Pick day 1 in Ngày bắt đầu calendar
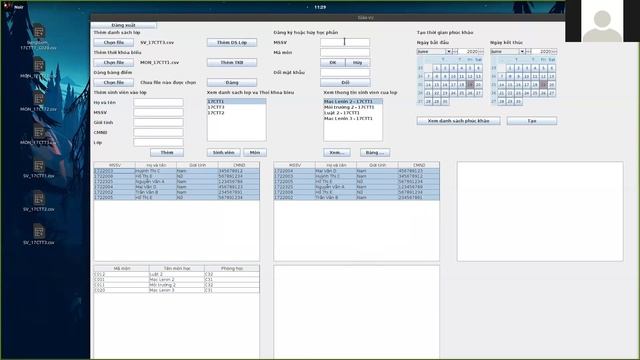The height and width of the screenshot is (360, 640). point(436,68)
